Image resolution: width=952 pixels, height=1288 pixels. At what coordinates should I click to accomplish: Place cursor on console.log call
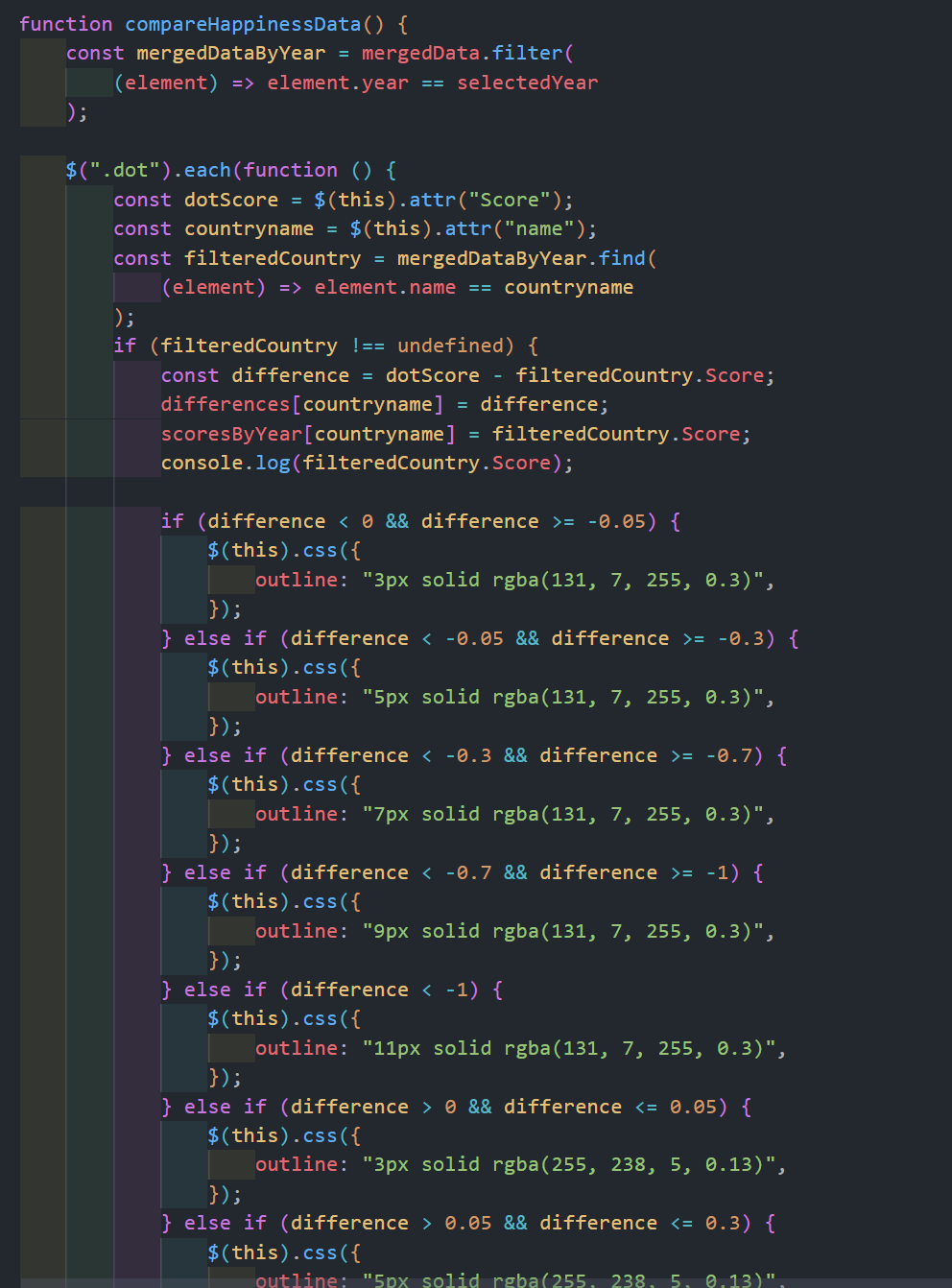point(226,464)
